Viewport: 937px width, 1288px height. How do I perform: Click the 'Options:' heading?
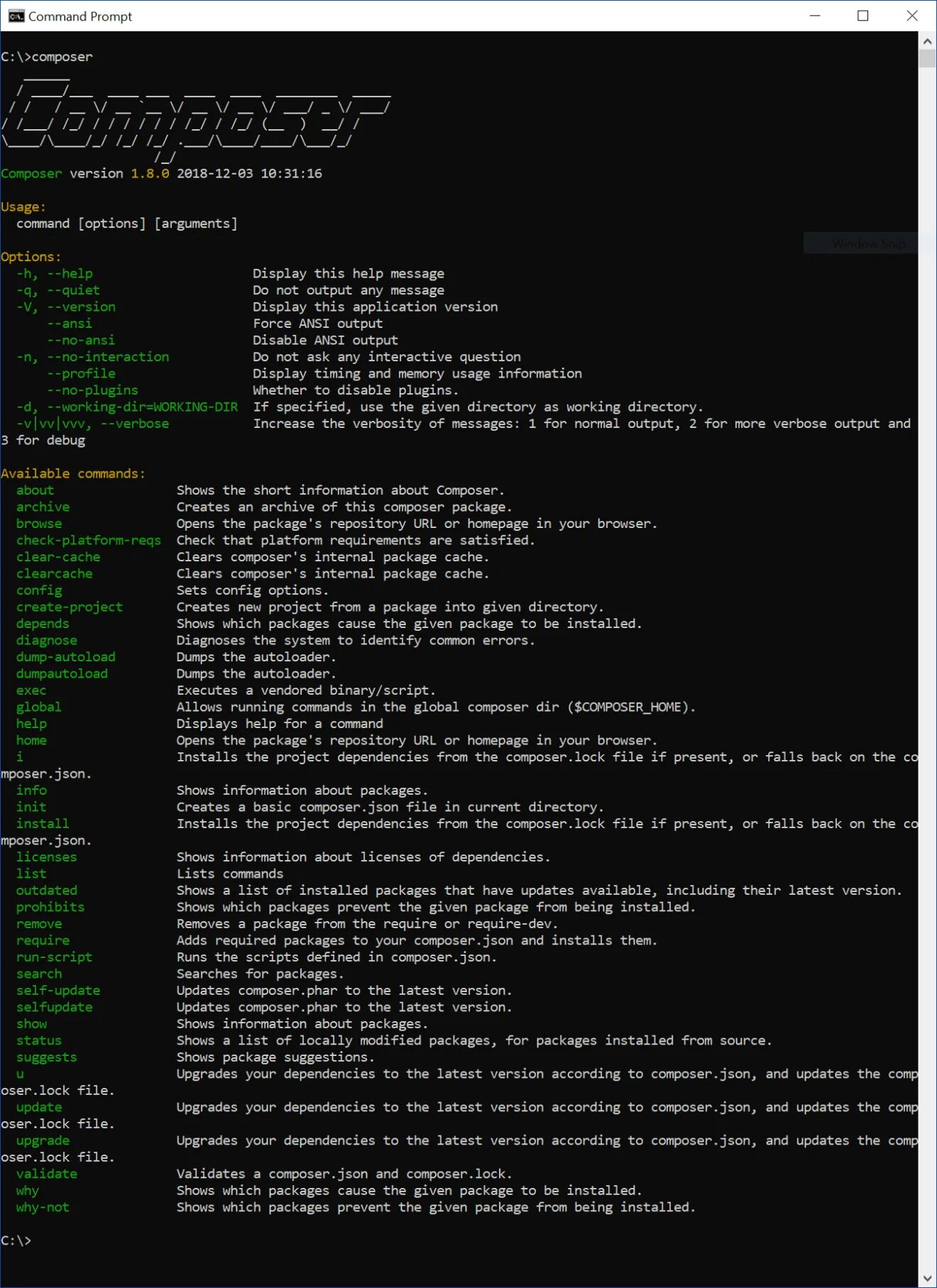click(31, 257)
